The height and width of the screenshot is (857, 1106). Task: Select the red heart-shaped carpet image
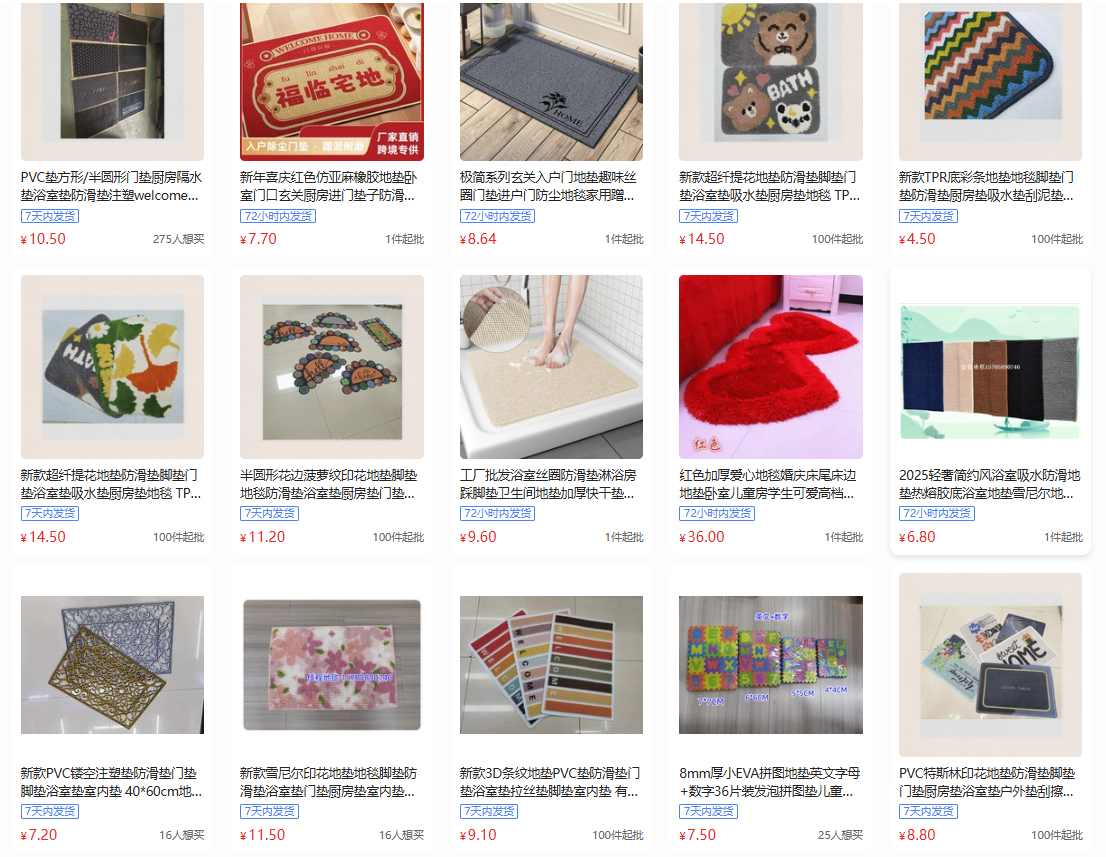pos(770,367)
